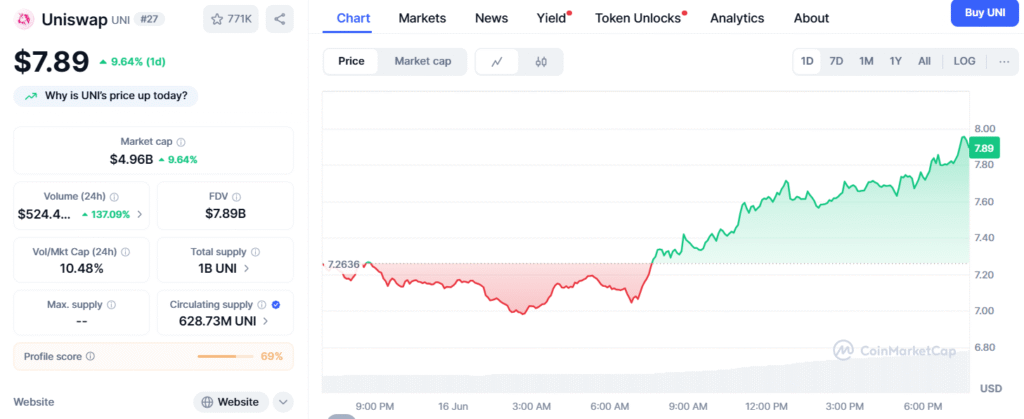Image resolution: width=1024 pixels, height=419 pixels.
Task: Click the 7.89 current price chart label
Action: (984, 148)
